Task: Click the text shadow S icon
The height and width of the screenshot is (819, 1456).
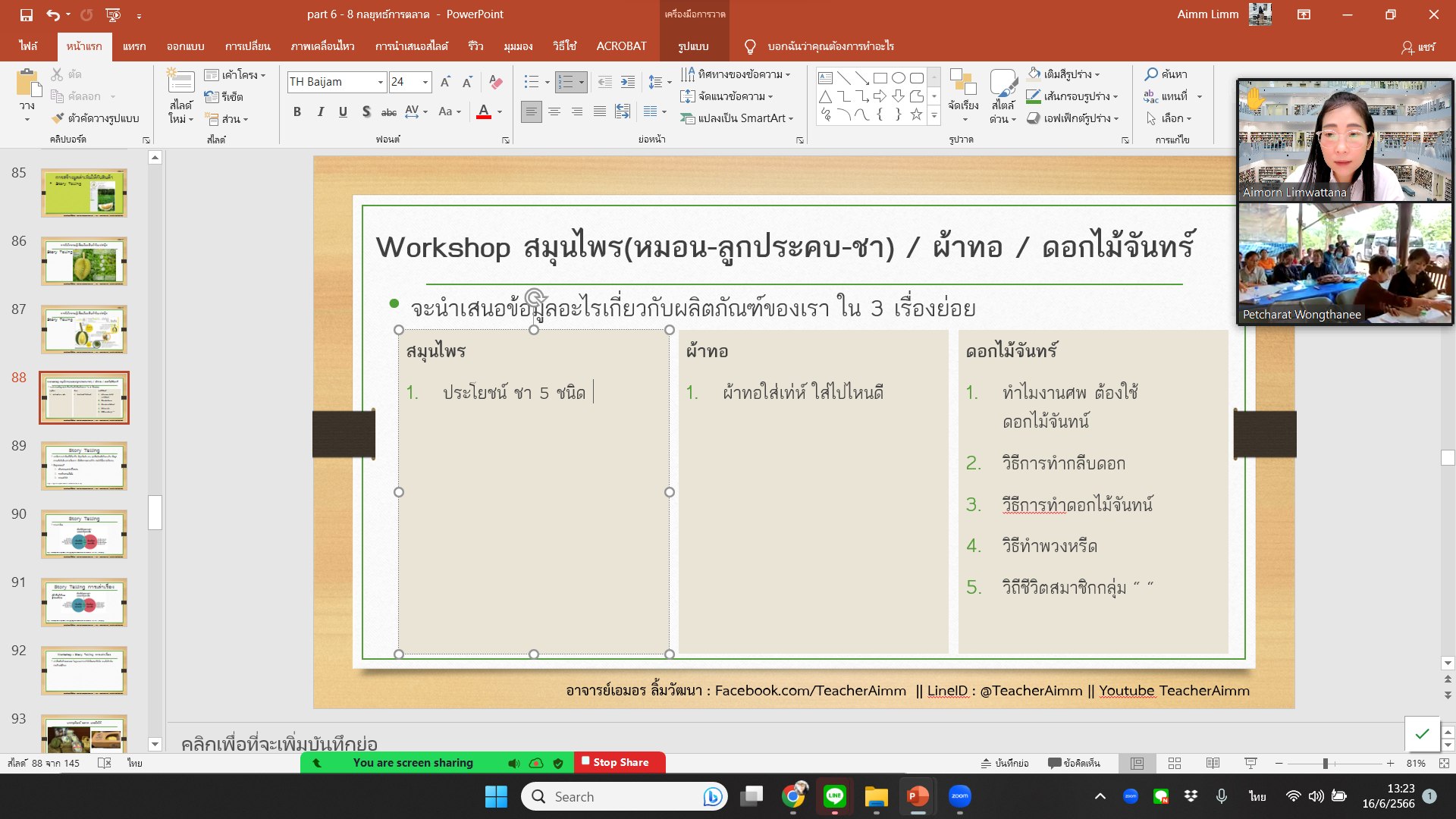Action: [x=366, y=112]
